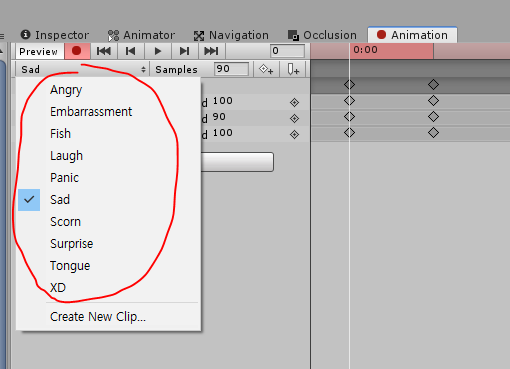Click the Add Keyframe icon

[266, 69]
